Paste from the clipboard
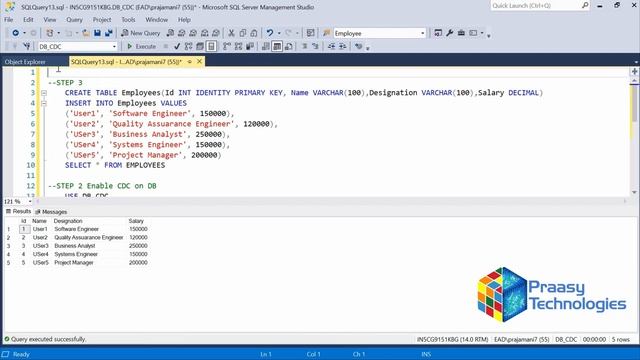 click(x=254, y=33)
